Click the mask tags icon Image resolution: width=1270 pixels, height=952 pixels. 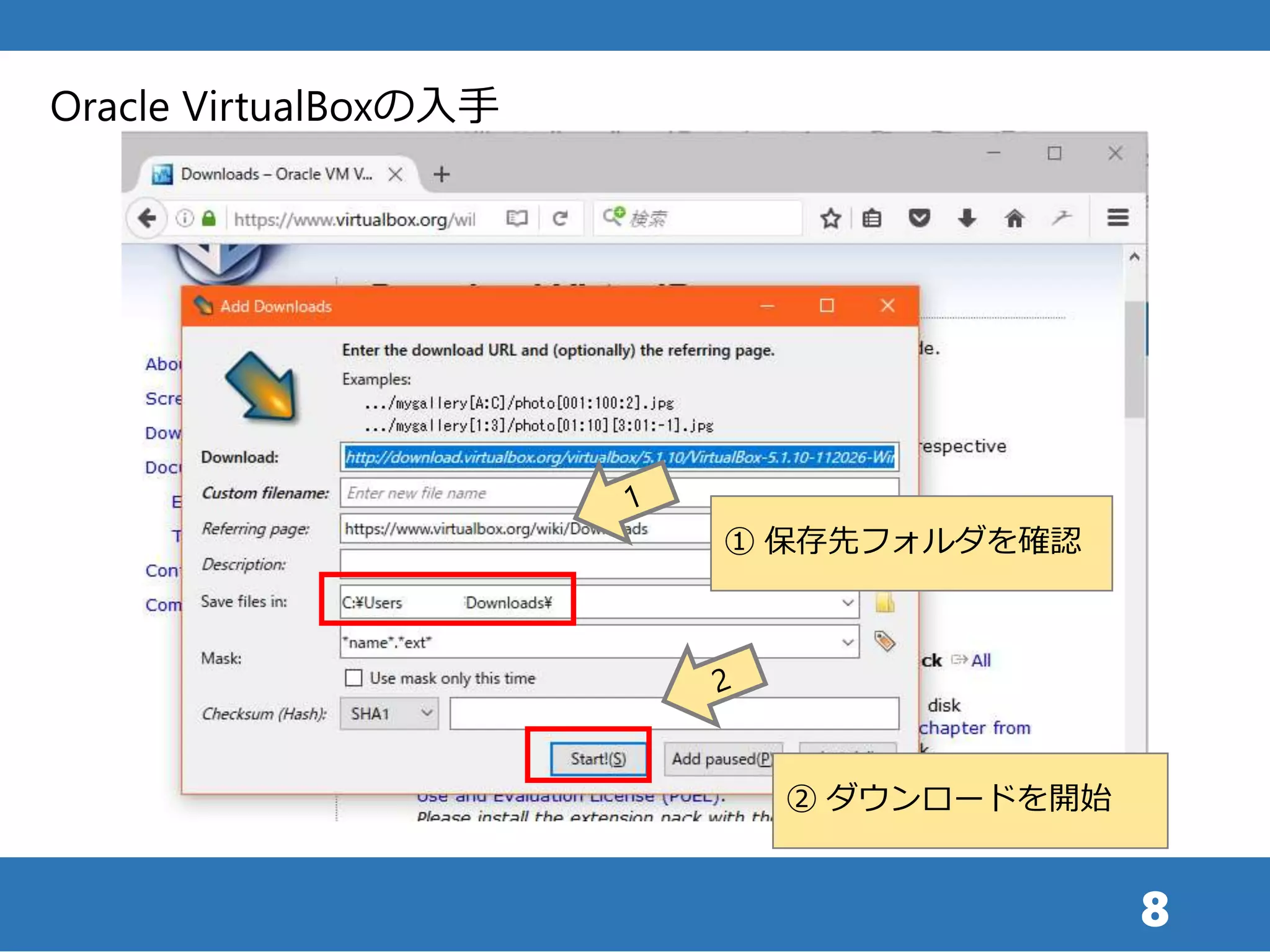click(x=885, y=641)
